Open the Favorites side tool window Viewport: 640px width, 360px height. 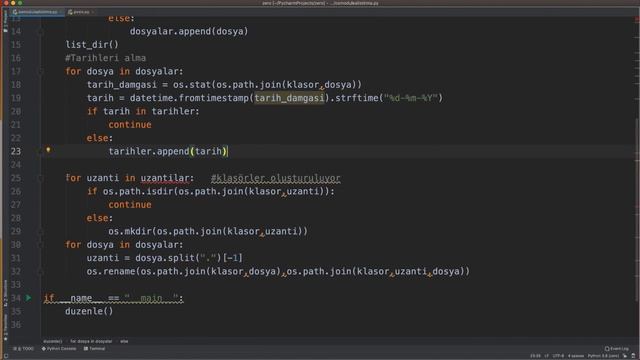coord(5,327)
